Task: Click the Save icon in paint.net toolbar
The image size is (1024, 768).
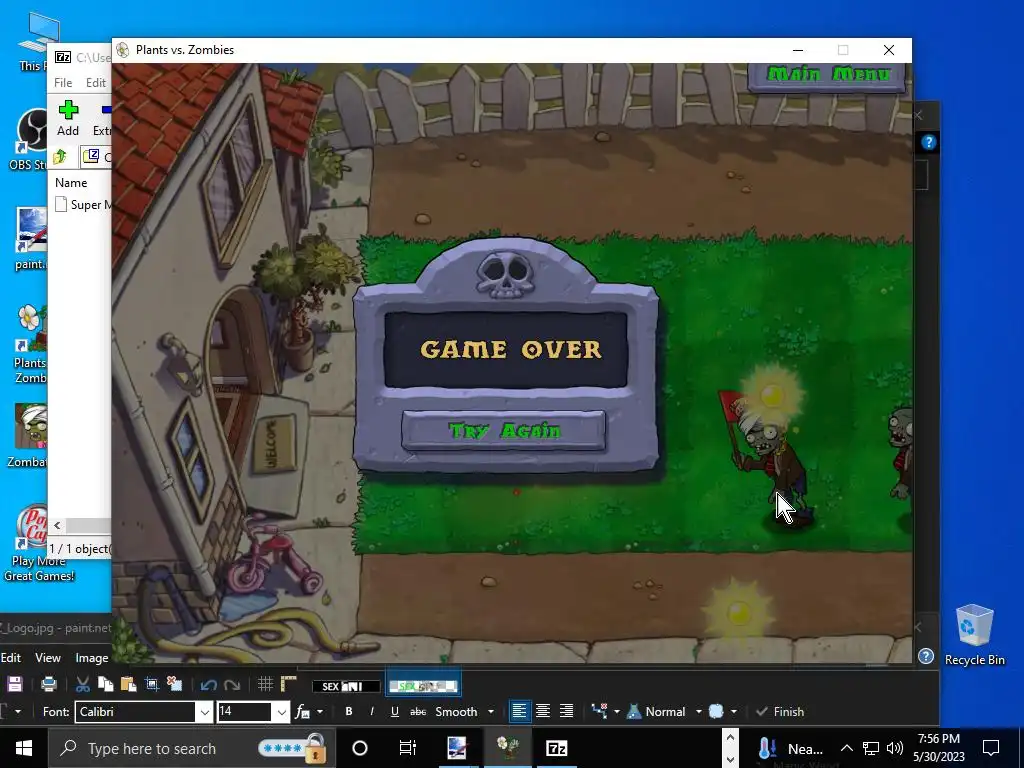Action: [x=14, y=684]
